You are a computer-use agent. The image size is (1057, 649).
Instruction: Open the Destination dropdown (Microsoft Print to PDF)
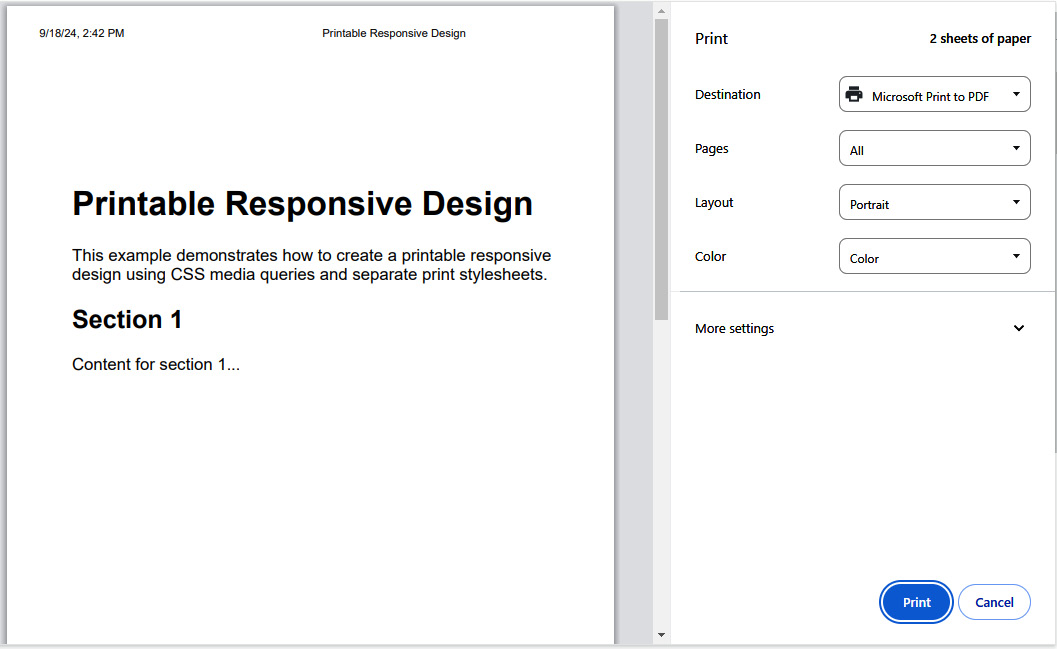934,94
